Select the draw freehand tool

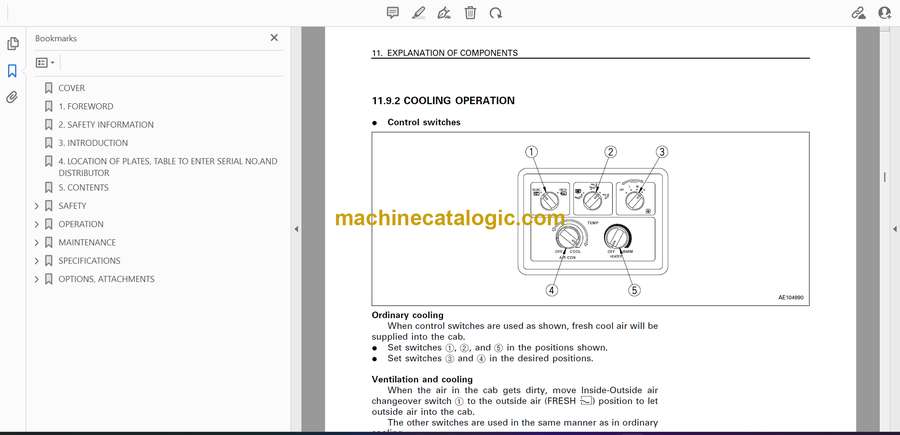pyautogui.click(x=444, y=13)
